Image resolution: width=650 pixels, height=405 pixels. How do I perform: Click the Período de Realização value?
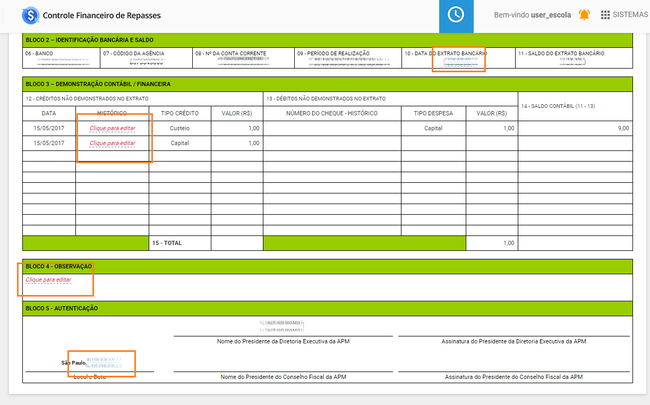click(349, 61)
